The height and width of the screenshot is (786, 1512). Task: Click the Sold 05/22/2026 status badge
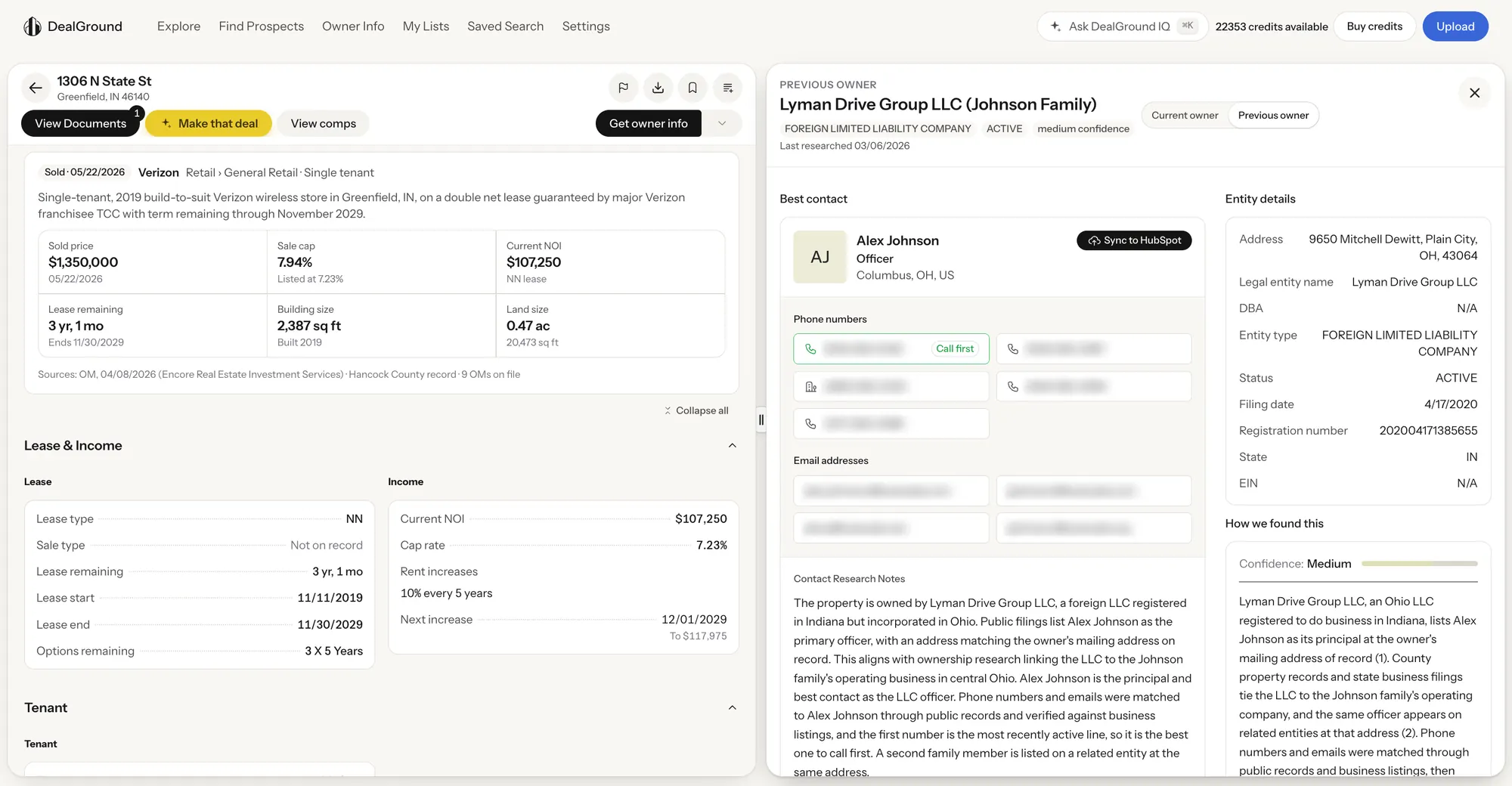(x=85, y=172)
